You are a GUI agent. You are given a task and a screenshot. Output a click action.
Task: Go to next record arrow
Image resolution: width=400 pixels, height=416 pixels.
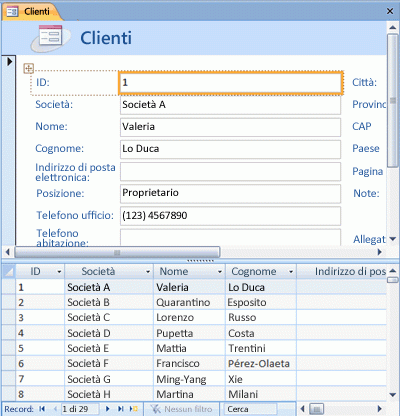tap(108, 409)
